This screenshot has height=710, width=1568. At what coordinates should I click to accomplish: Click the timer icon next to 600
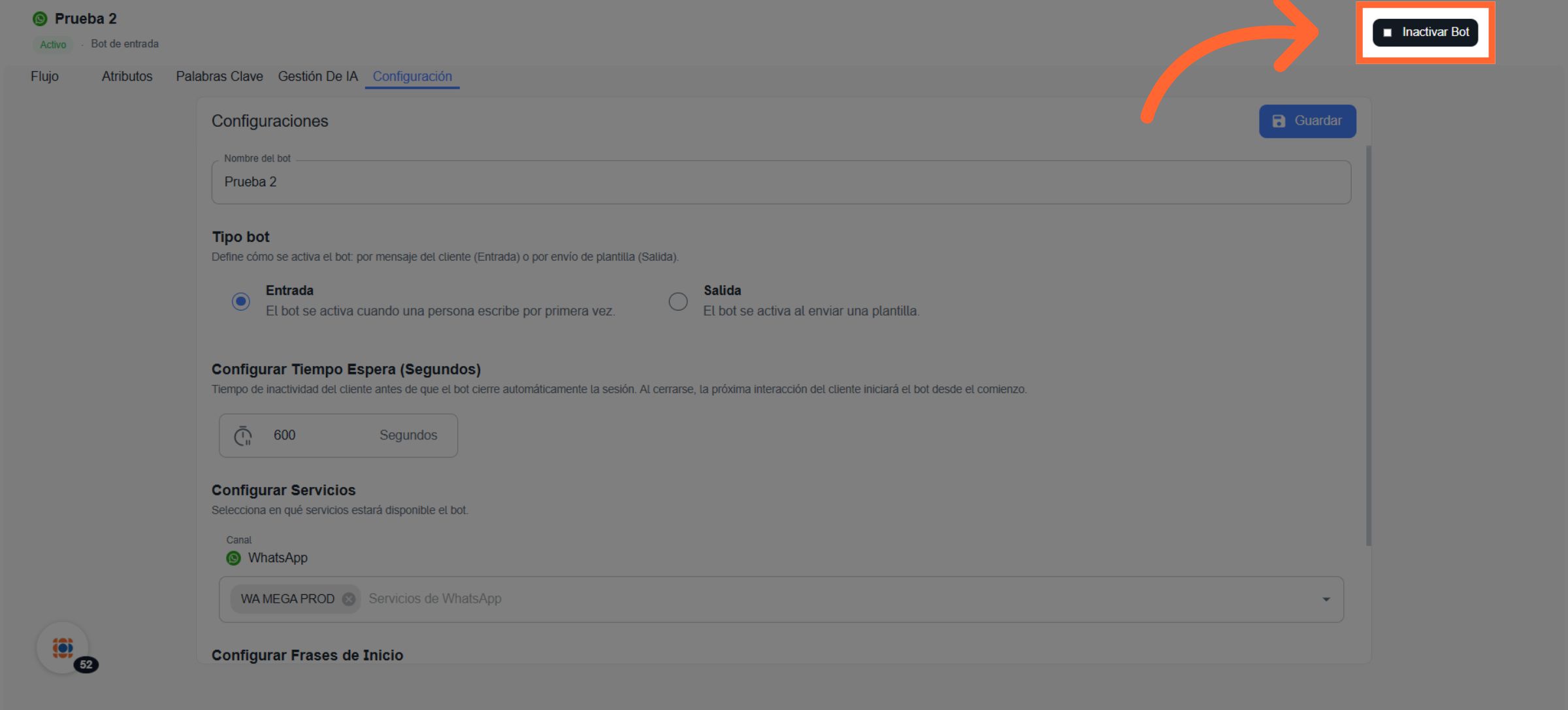[x=243, y=435]
